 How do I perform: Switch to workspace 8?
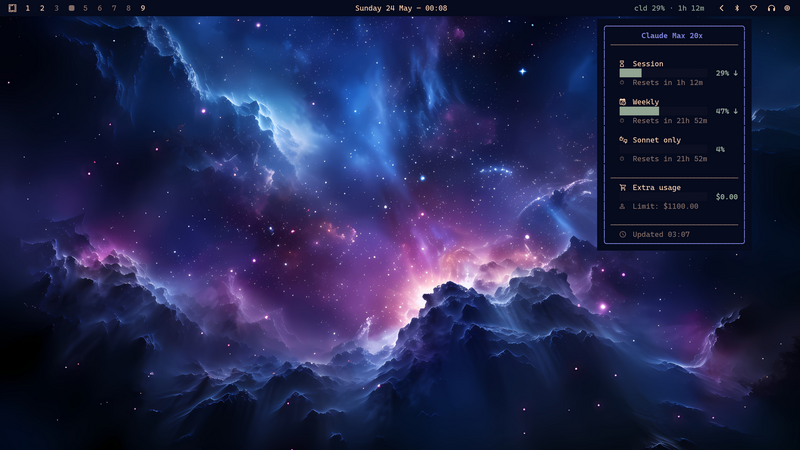point(129,8)
